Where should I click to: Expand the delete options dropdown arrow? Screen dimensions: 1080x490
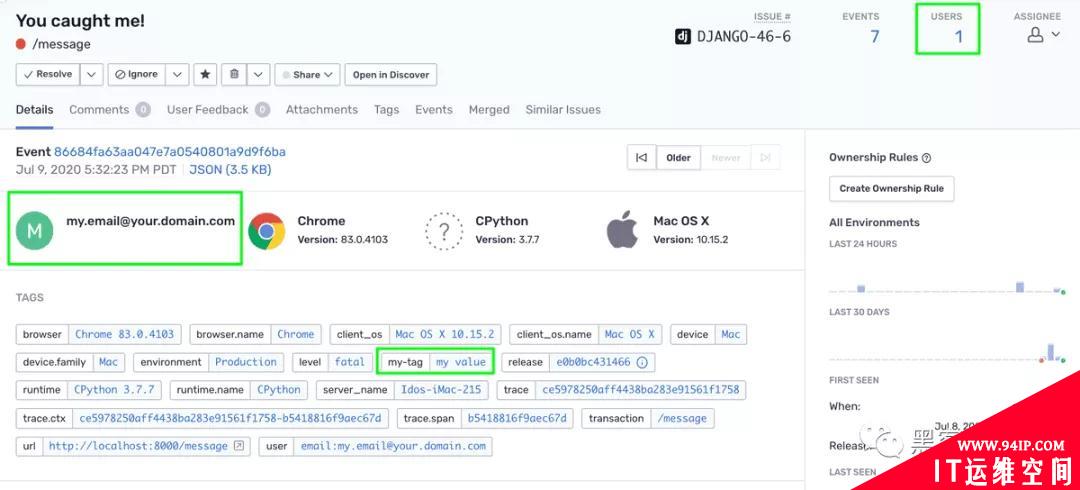point(258,74)
